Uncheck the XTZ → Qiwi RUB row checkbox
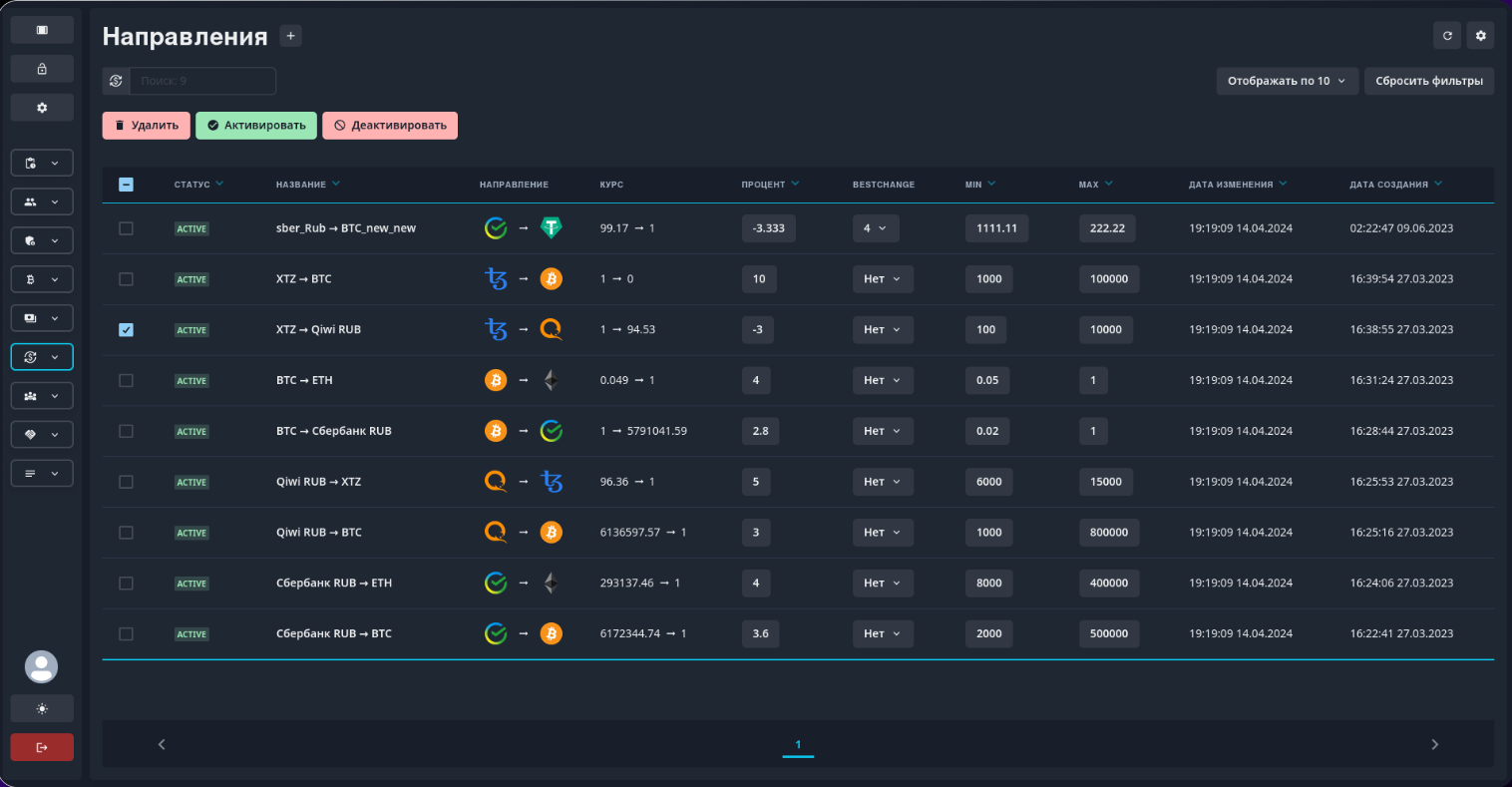The image size is (1512, 787). (x=126, y=330)
